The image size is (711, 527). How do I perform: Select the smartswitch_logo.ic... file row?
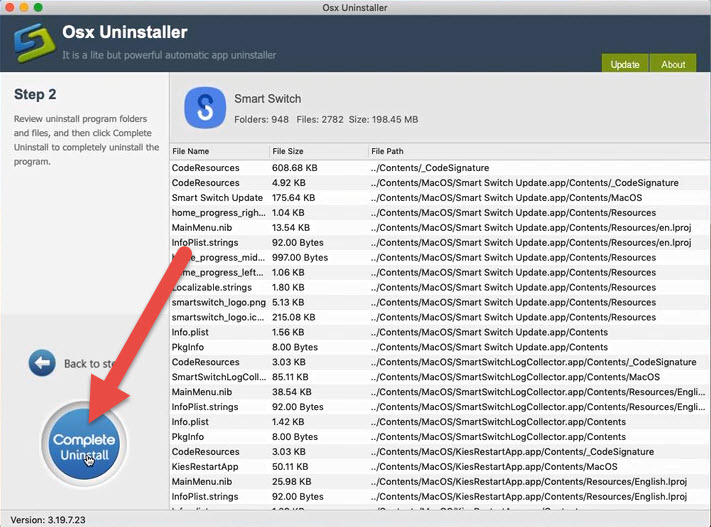pos(440,317)
